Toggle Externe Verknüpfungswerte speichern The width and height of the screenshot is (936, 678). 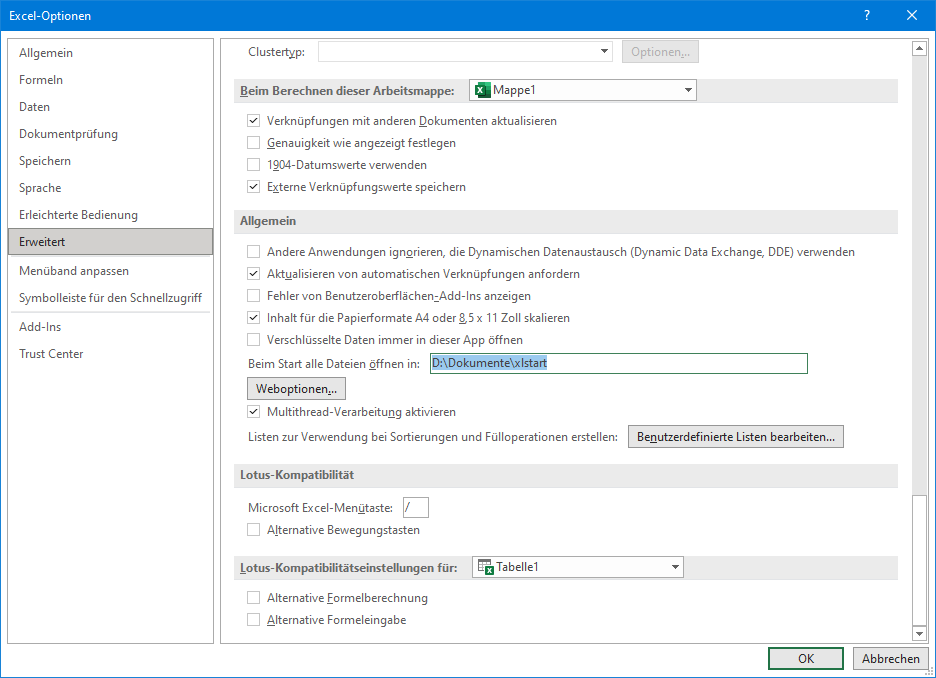click(x=254, y=187)
